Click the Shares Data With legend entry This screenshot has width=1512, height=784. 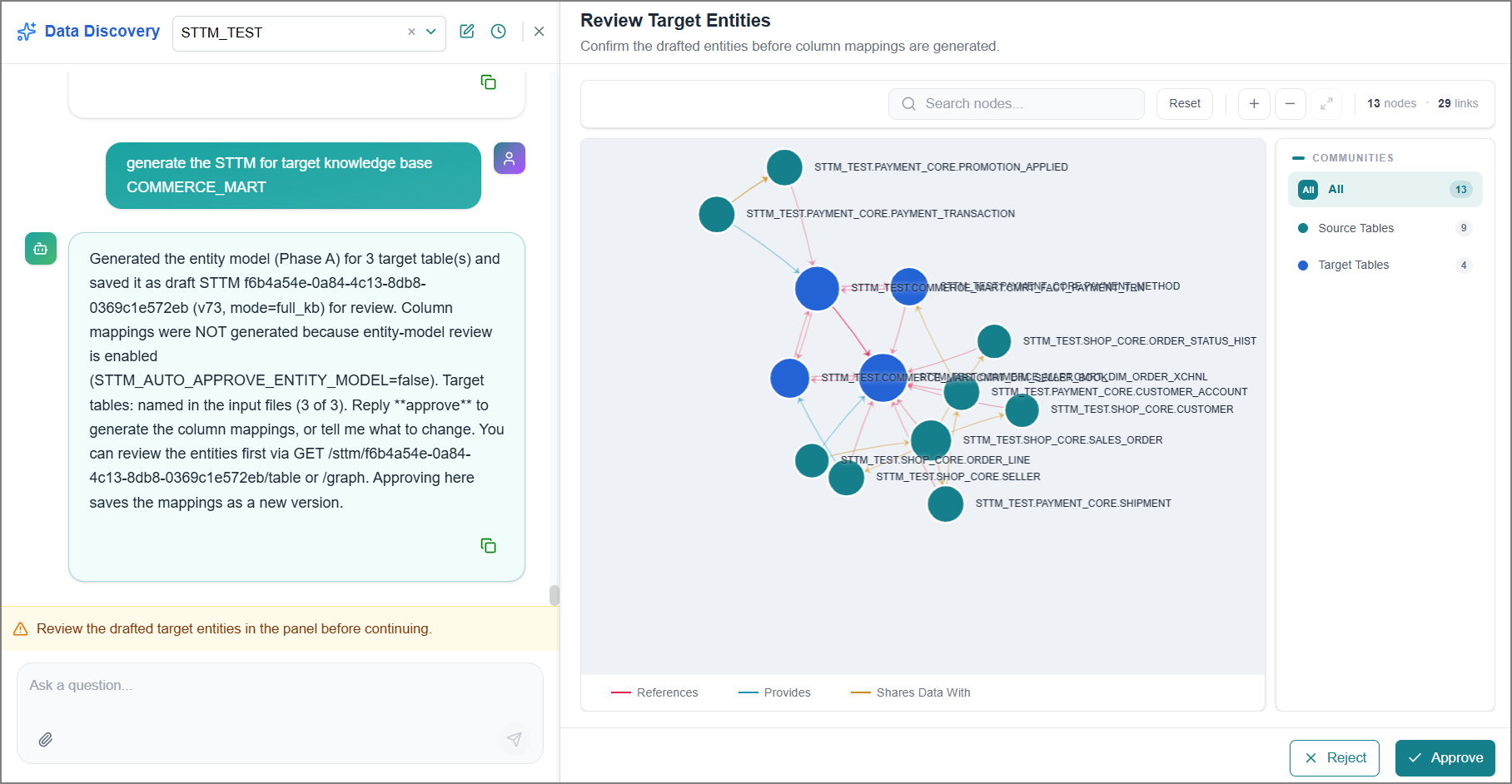click(911, 692)
